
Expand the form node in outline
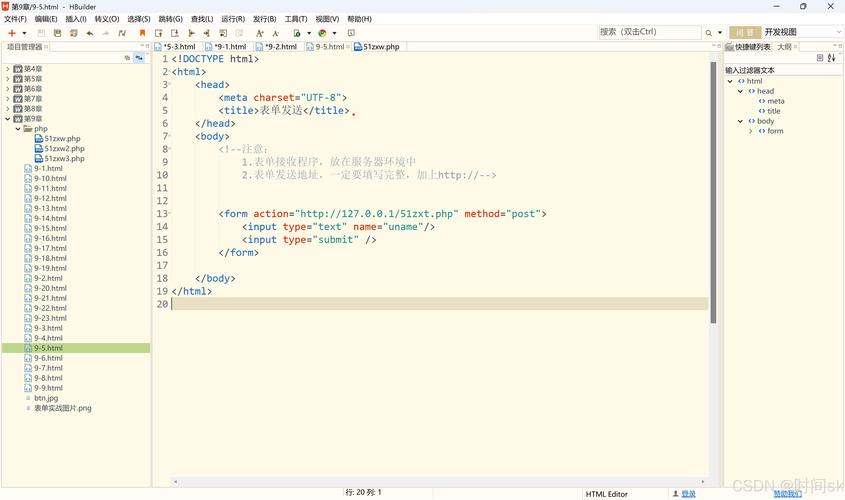(751, 131)
